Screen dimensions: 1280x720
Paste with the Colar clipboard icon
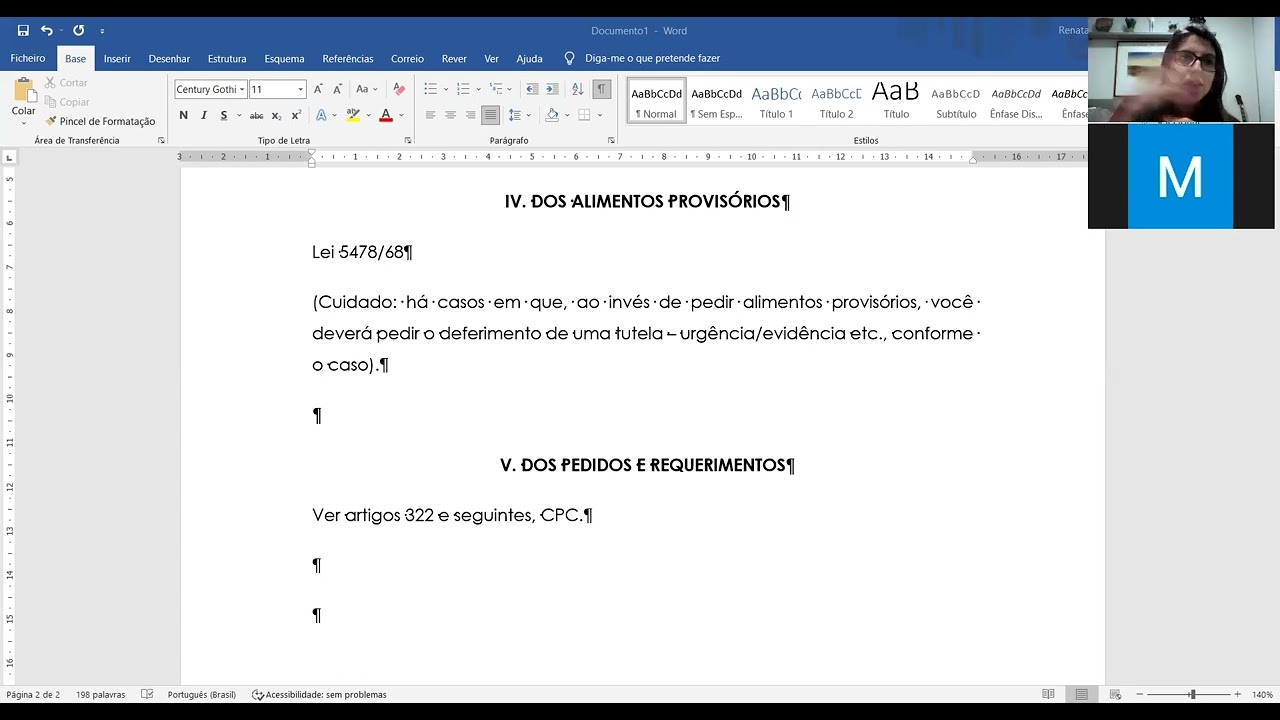coord(23,91)
